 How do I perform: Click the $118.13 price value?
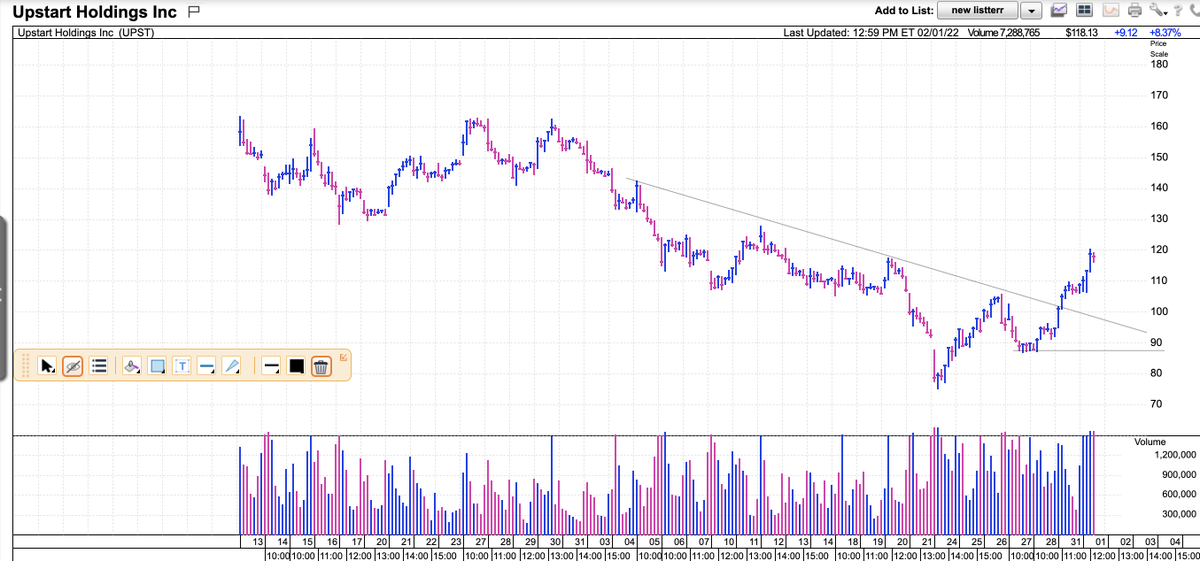[1082, 33]
